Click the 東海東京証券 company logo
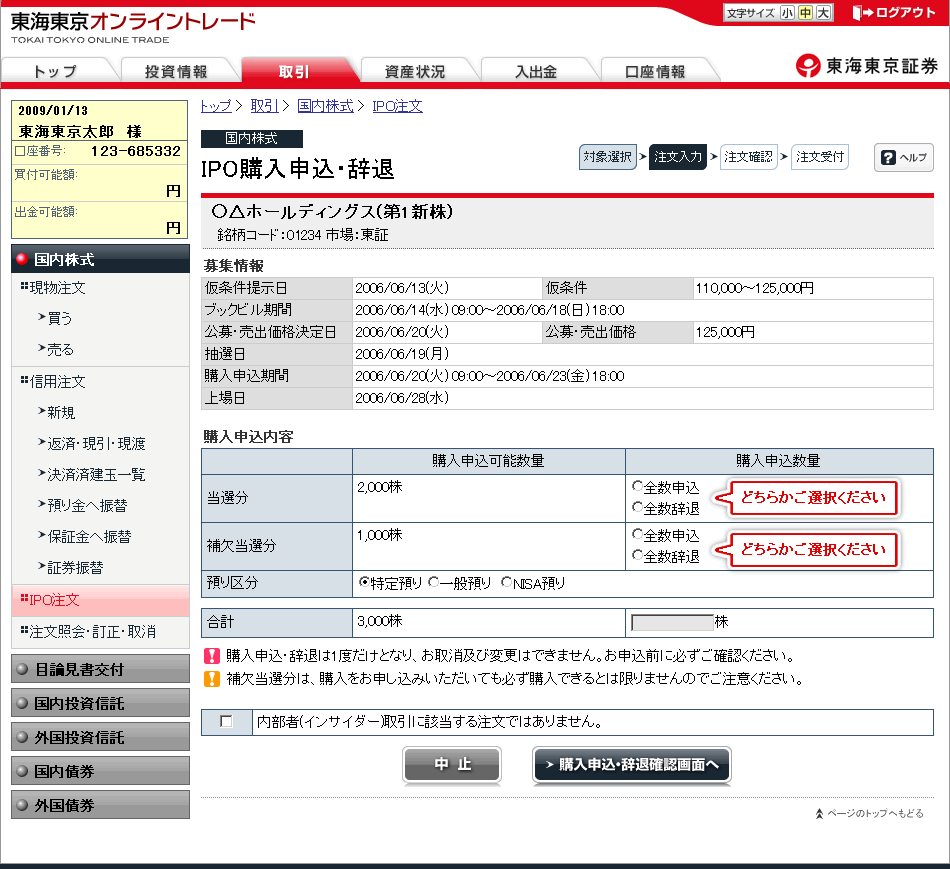Viewport: 950px width, 869px height. click(867, 65)
